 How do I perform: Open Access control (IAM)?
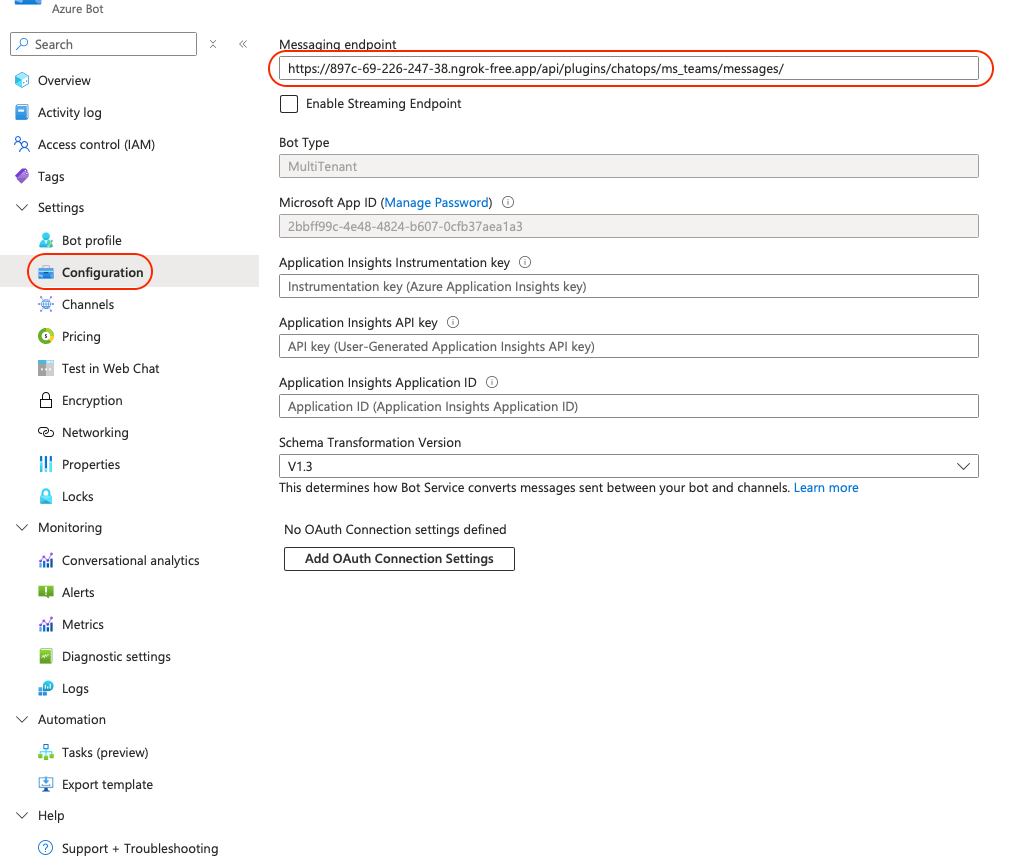[x=96, y=145]
